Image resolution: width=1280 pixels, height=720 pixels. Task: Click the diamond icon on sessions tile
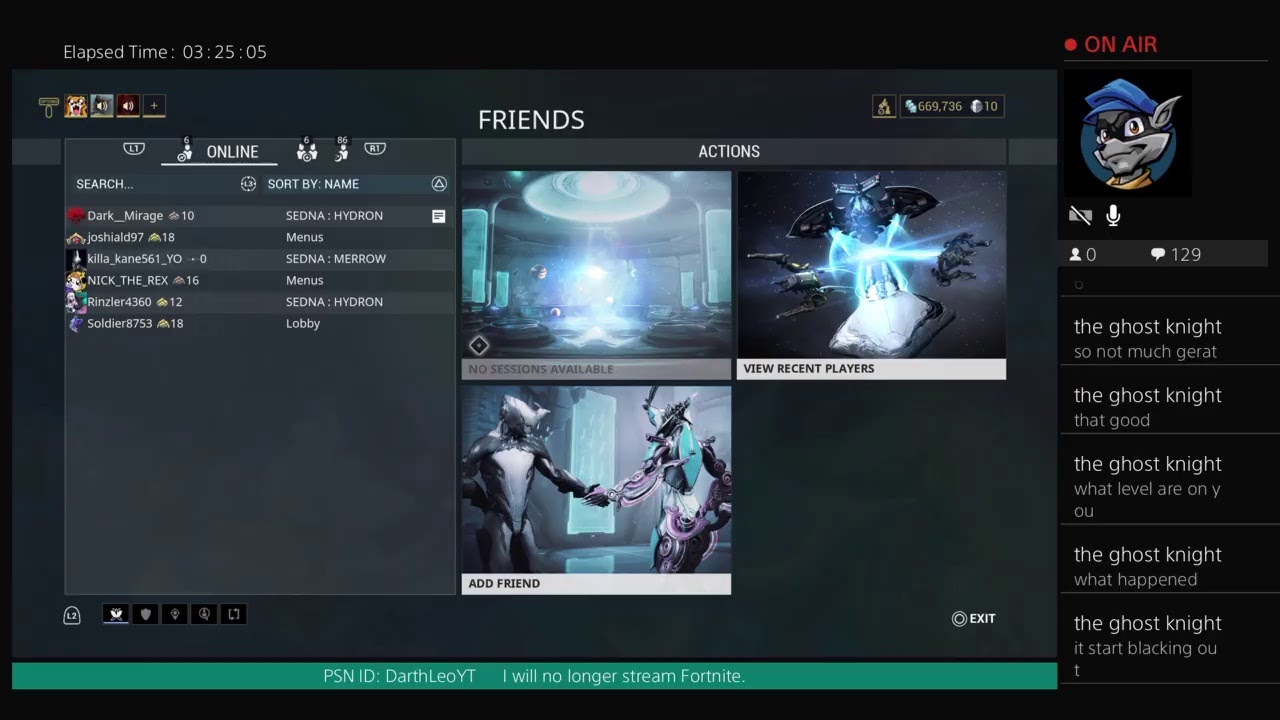click(x=479, y=345)
